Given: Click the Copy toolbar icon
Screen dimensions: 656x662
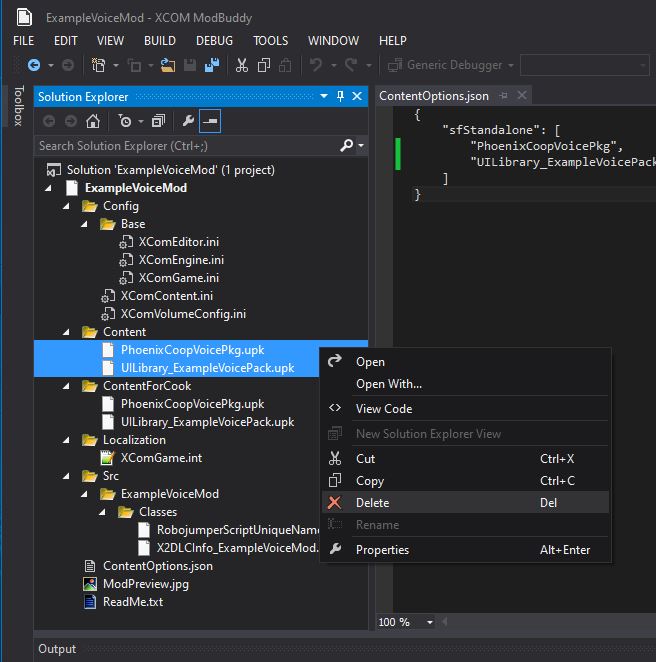Looking at the screenshot, I should 264,65.
